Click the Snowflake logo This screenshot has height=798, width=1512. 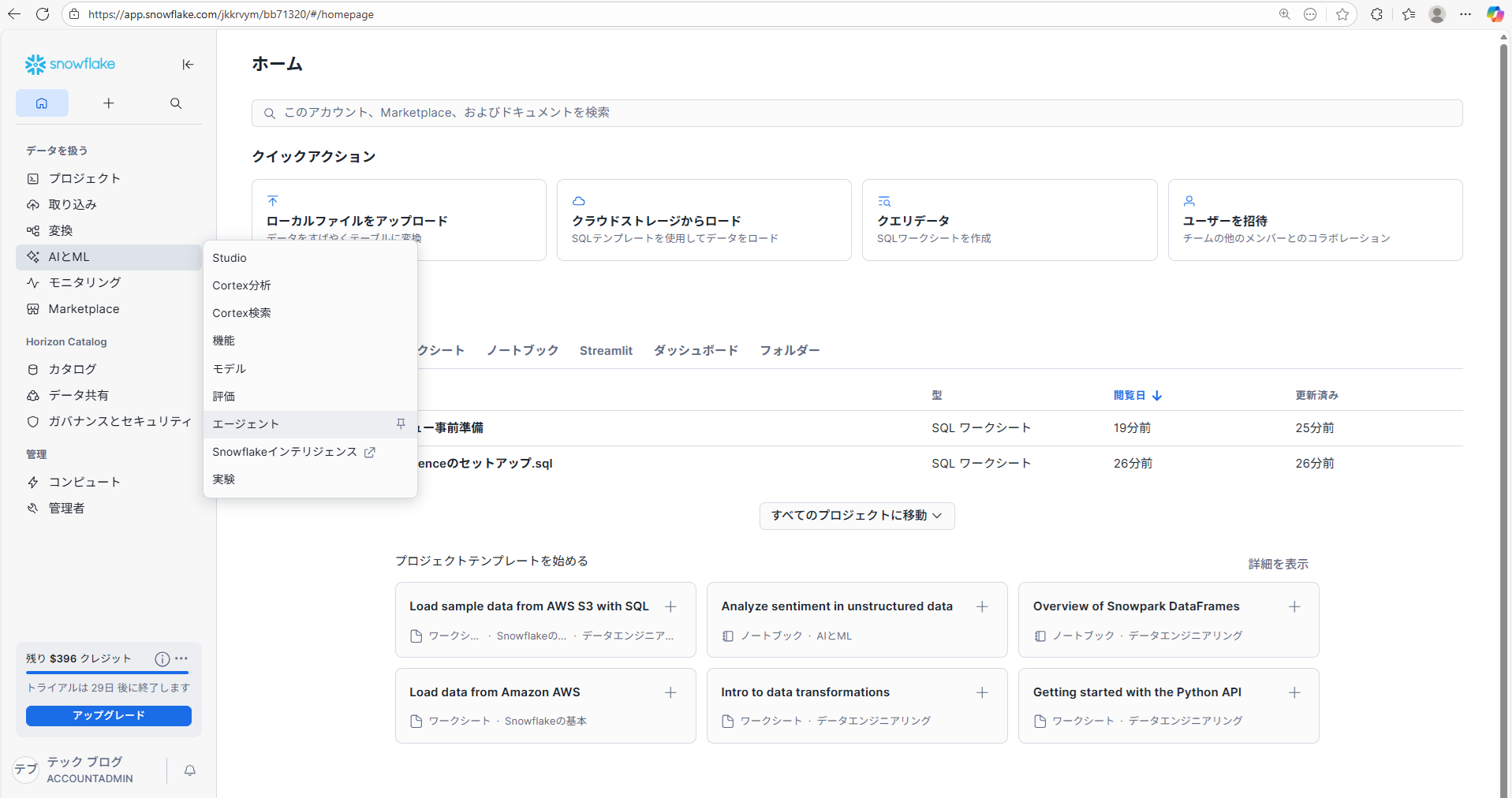pos(69,64)
